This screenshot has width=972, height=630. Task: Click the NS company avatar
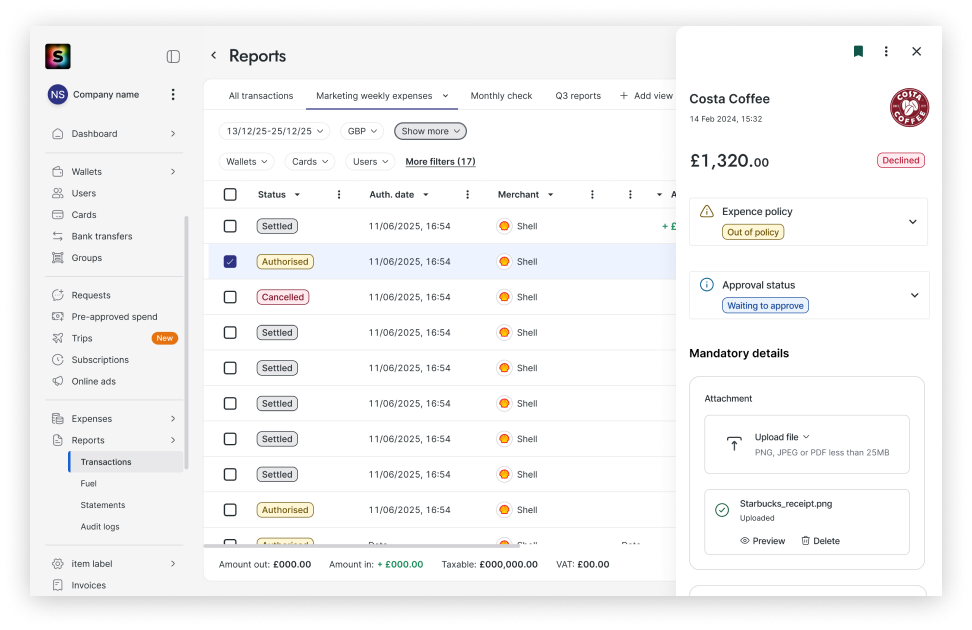(x=58, y=94)
